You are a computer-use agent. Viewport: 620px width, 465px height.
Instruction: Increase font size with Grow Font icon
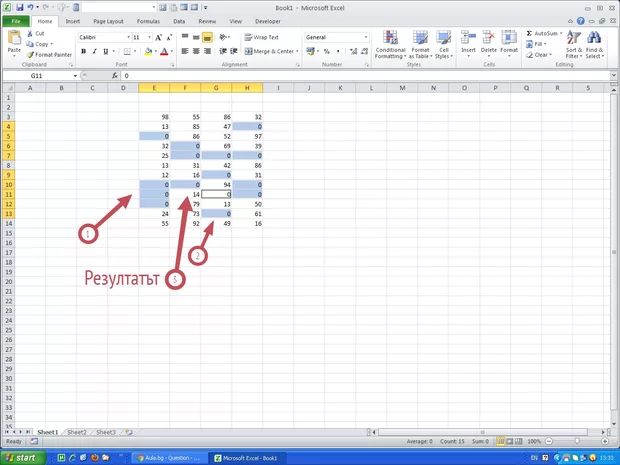[159, 37]
